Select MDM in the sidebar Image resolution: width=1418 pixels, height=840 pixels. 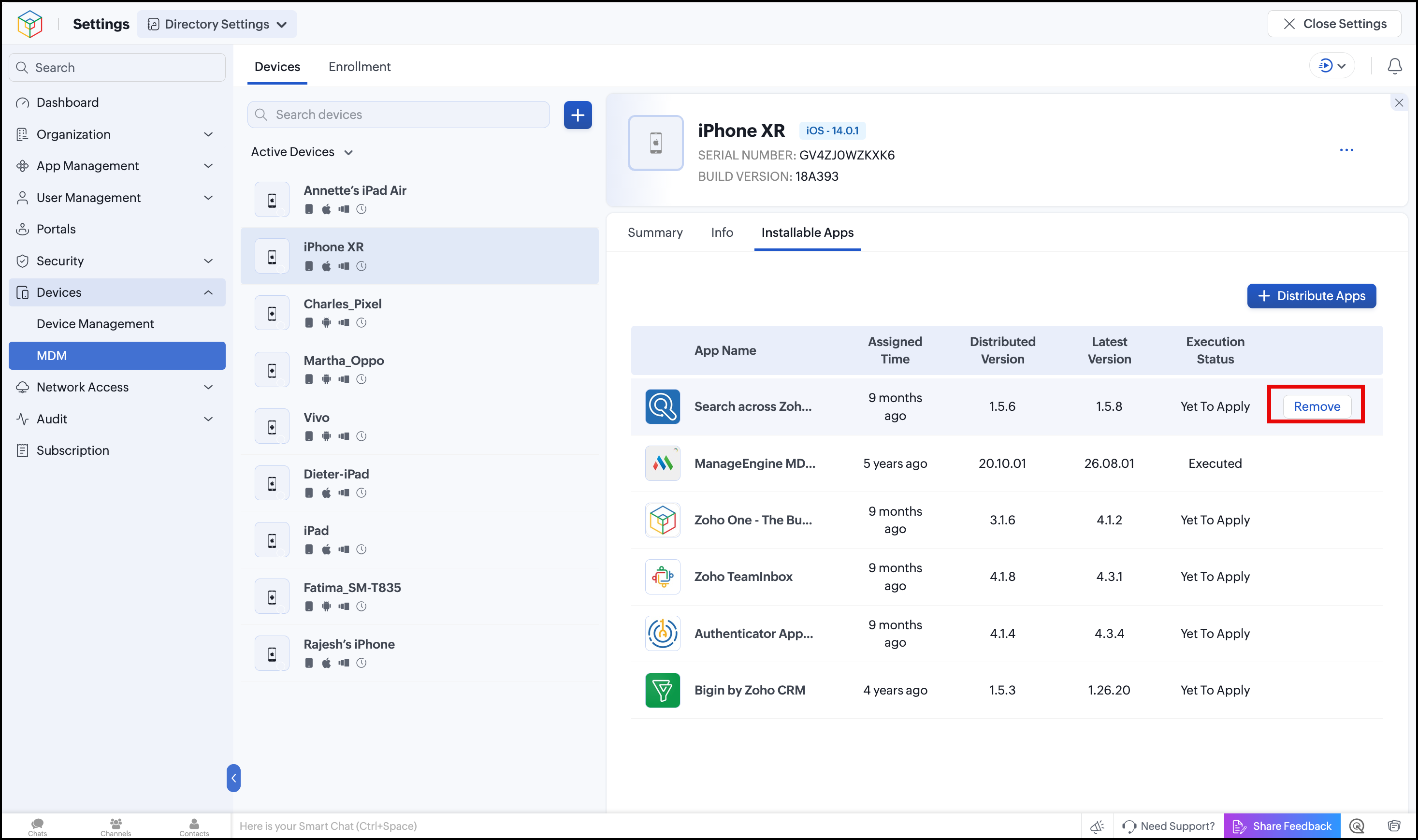117,355
